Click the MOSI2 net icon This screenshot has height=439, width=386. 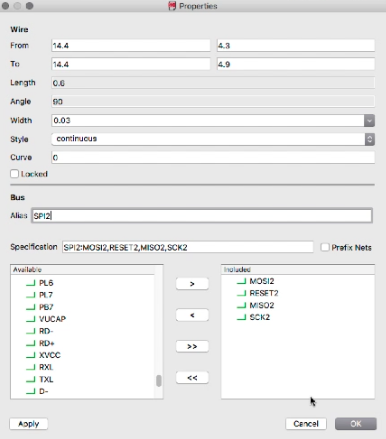coord(242,282)
